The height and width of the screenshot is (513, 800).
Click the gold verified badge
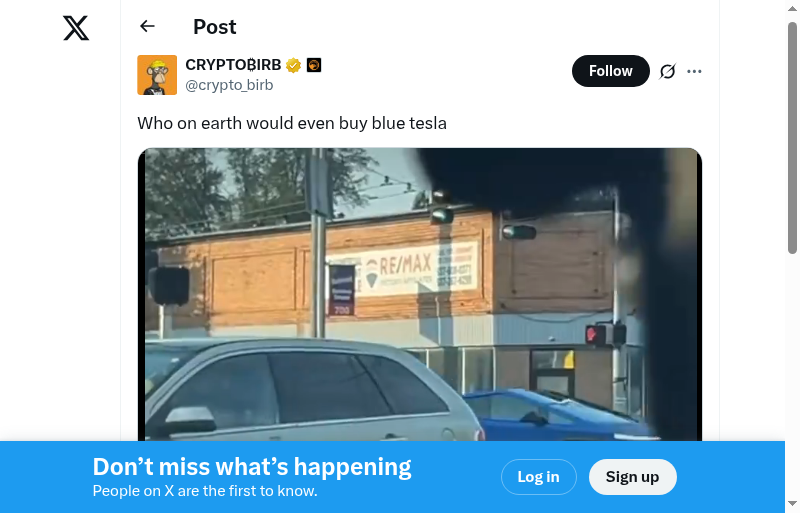pyautogui.click(x=293, y=65)
